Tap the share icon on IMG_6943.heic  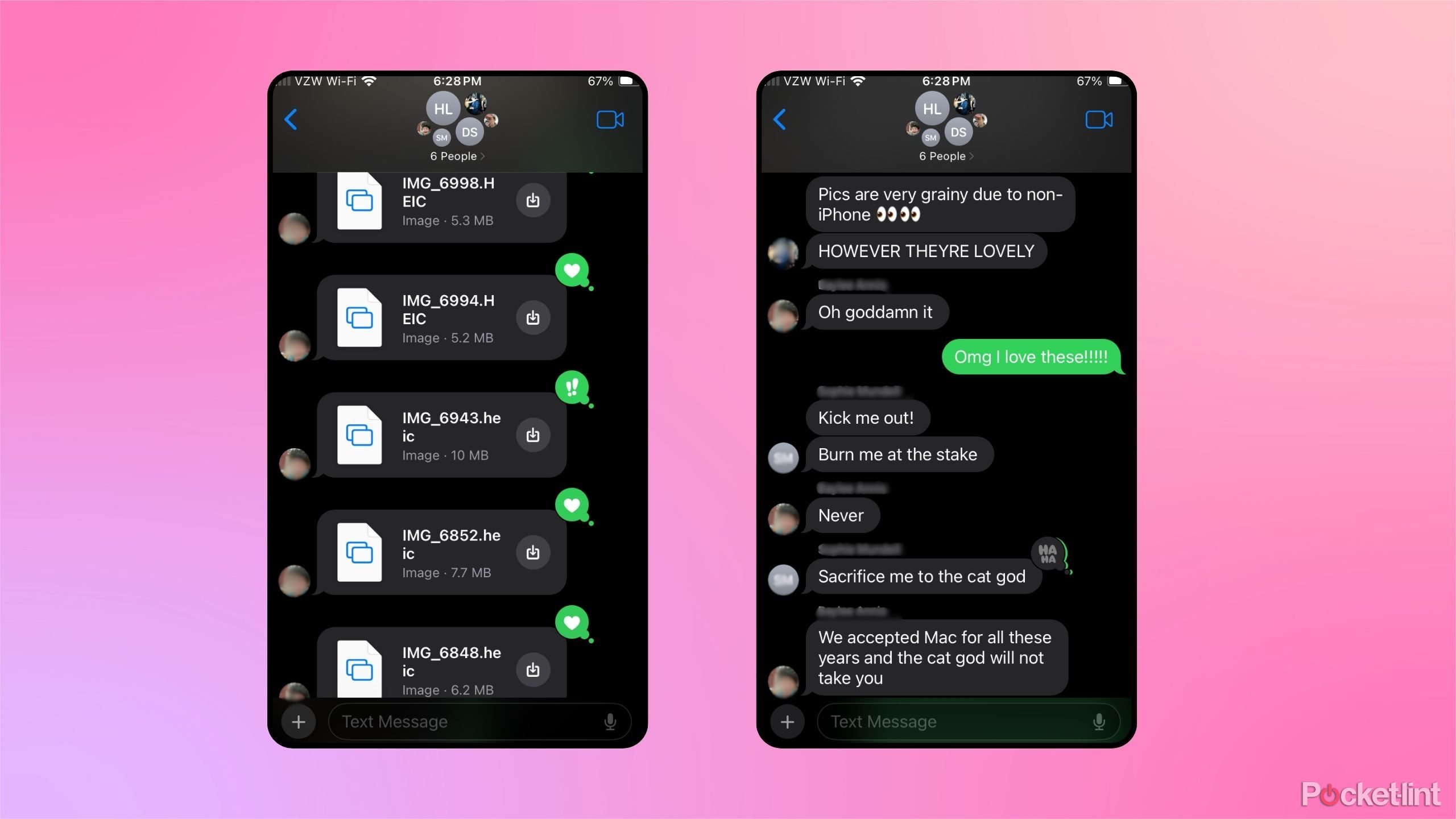click(533, 434)
